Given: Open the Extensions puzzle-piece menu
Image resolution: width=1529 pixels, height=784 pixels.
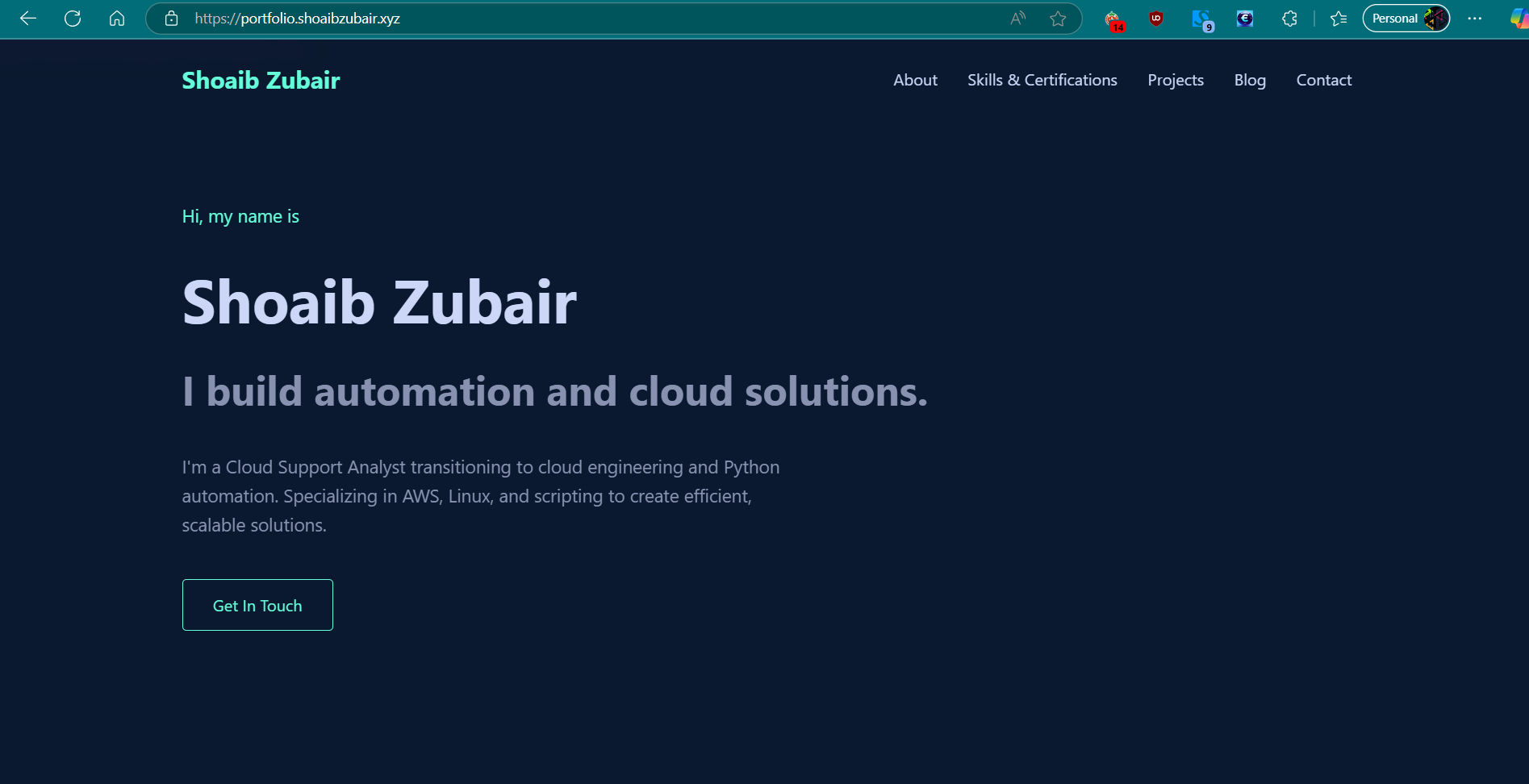Looking at the screenshot, I should [x=1289, y=19].
